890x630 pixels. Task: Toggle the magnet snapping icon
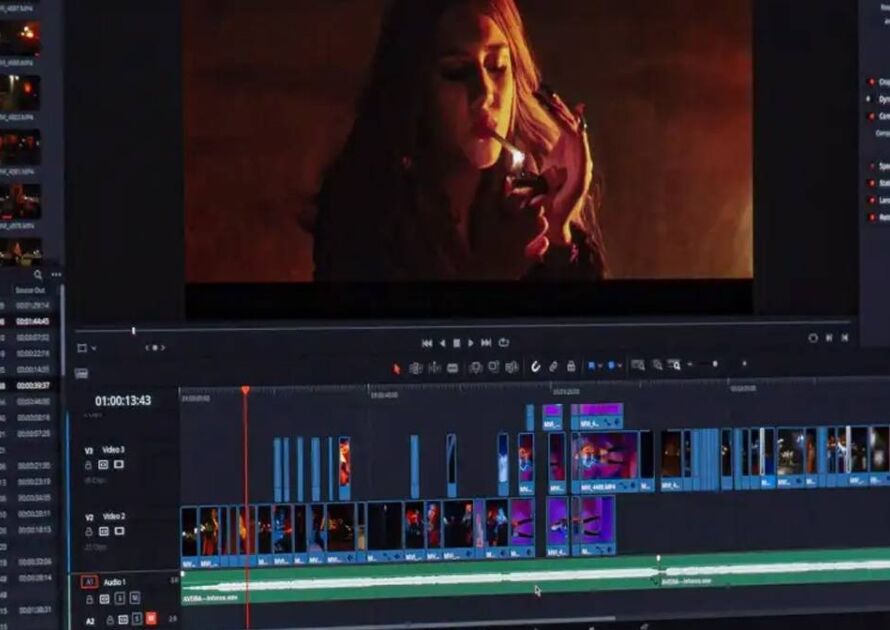point(535,367)
